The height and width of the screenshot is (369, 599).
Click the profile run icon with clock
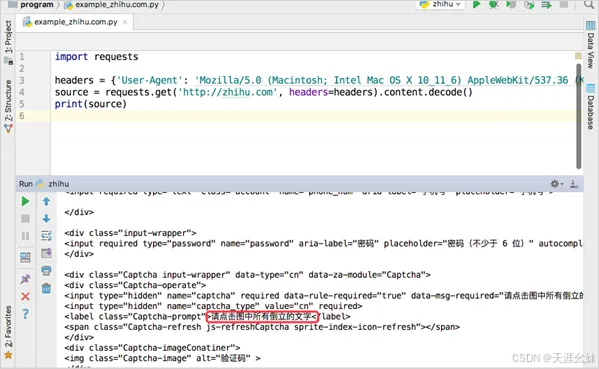pyautogui.click(x=529, y=5)
